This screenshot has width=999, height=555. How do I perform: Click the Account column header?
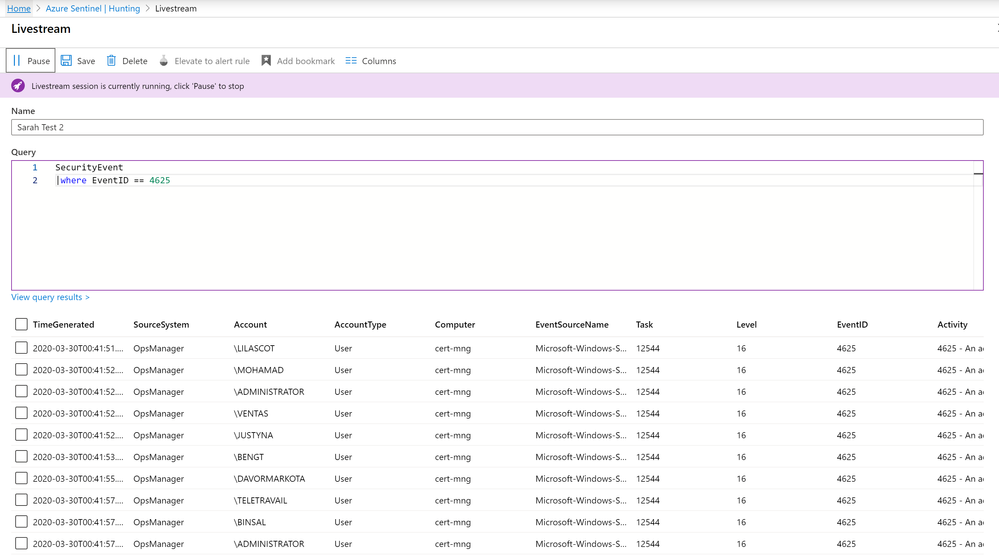tap(250, 325)
